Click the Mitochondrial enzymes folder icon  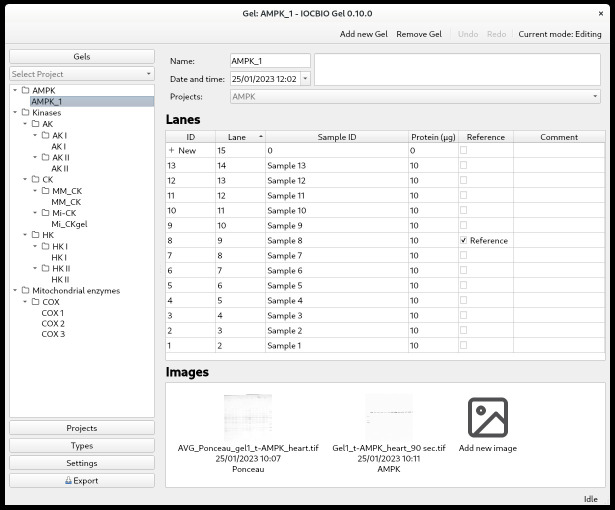(25, 290)
